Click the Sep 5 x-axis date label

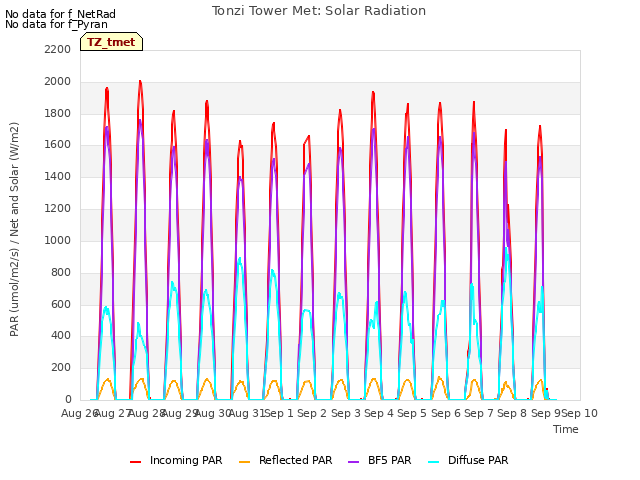[x=412, y=413]
